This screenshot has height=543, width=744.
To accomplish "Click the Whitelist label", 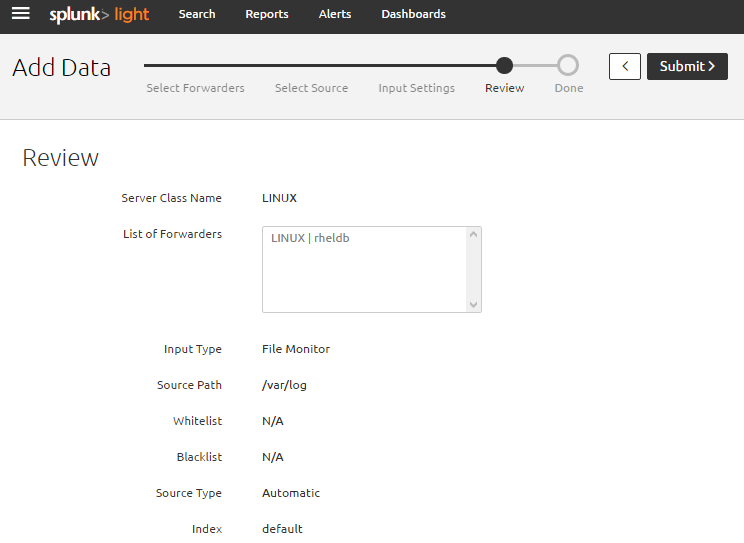I will [x=197, y=421].
